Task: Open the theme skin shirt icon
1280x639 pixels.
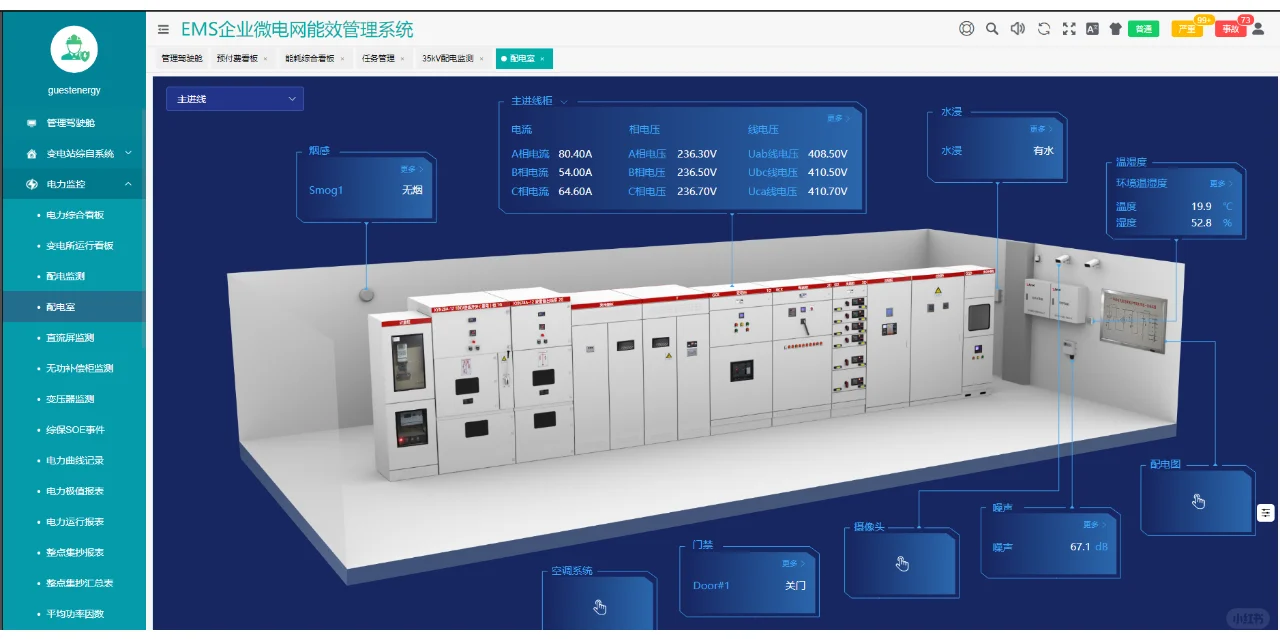Action: tap(1116, 29)
